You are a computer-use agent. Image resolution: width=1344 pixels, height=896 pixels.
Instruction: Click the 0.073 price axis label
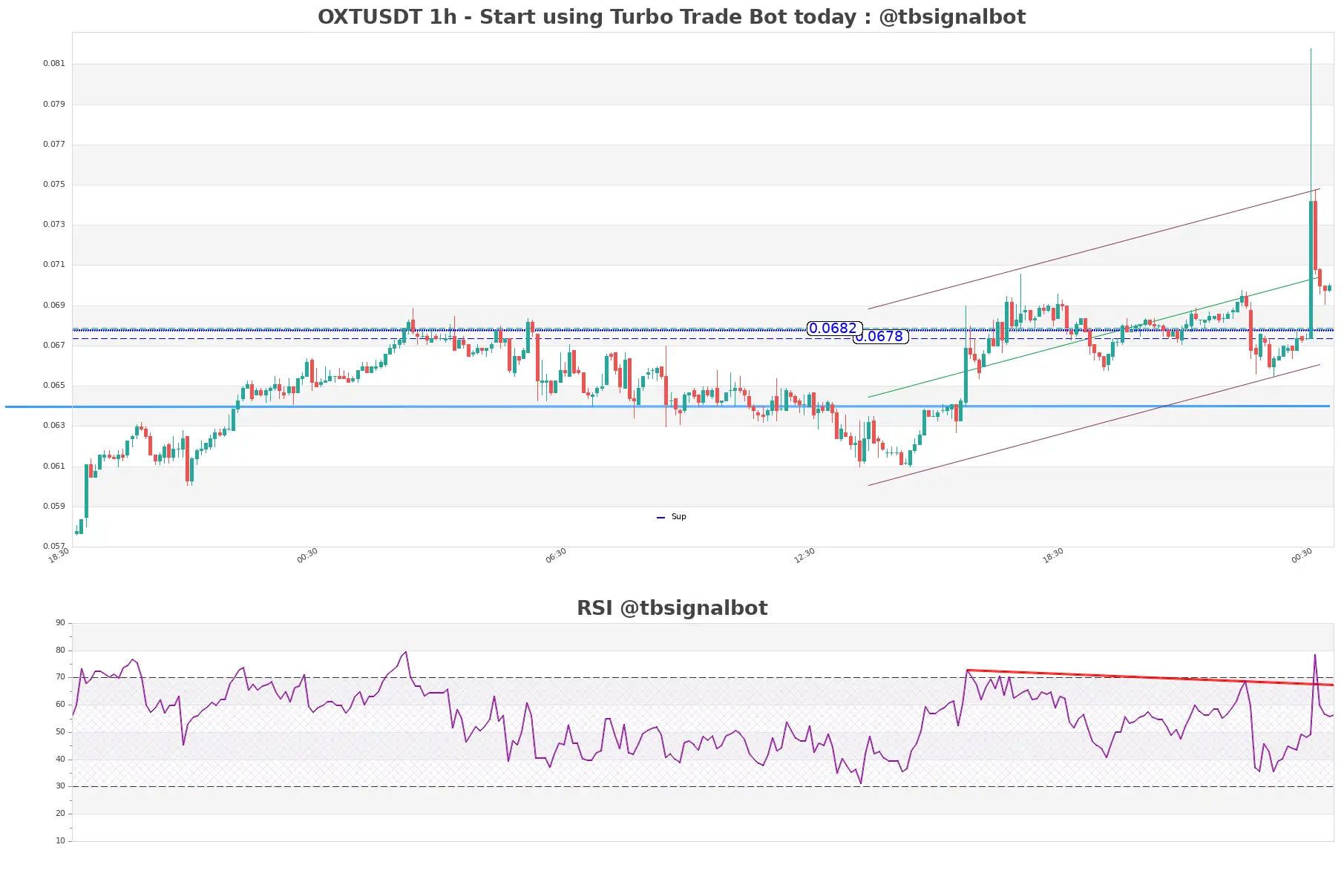(x=54, y=225)
